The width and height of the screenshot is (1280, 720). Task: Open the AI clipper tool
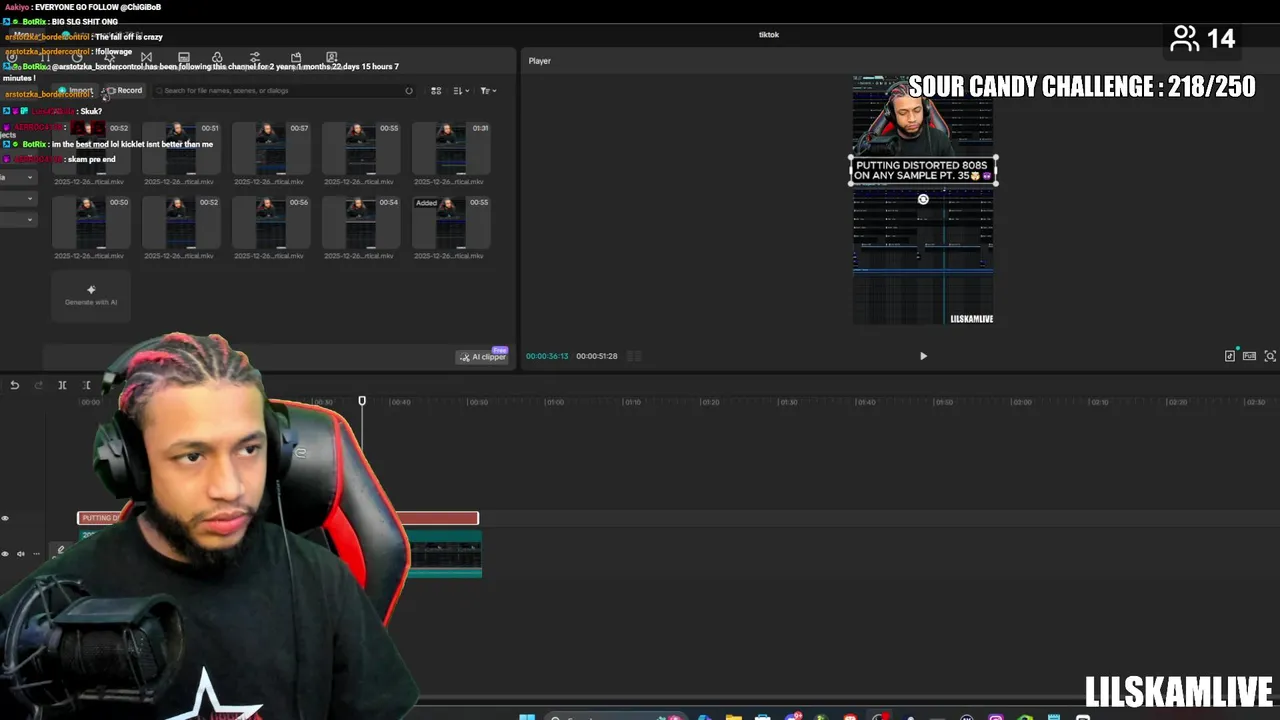(x=483, y=356)
